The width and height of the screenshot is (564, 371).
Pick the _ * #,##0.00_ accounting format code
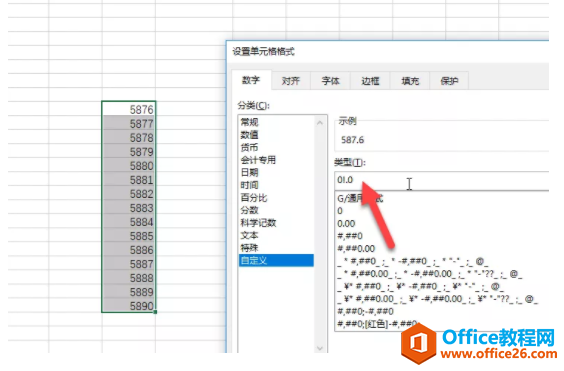click(430, 274)
